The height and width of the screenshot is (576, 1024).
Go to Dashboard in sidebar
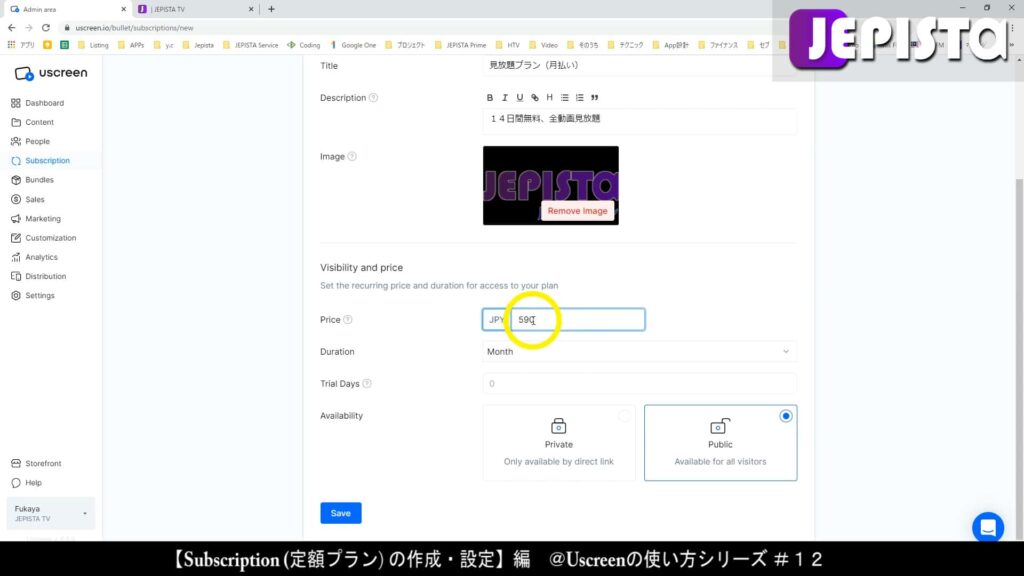tap(38, 103)
